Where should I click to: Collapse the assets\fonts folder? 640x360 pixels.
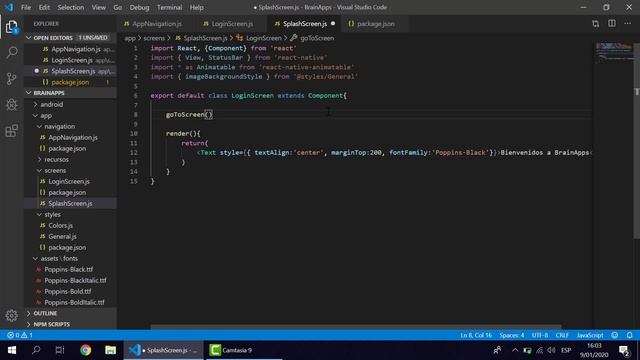[x=59, y=258]
